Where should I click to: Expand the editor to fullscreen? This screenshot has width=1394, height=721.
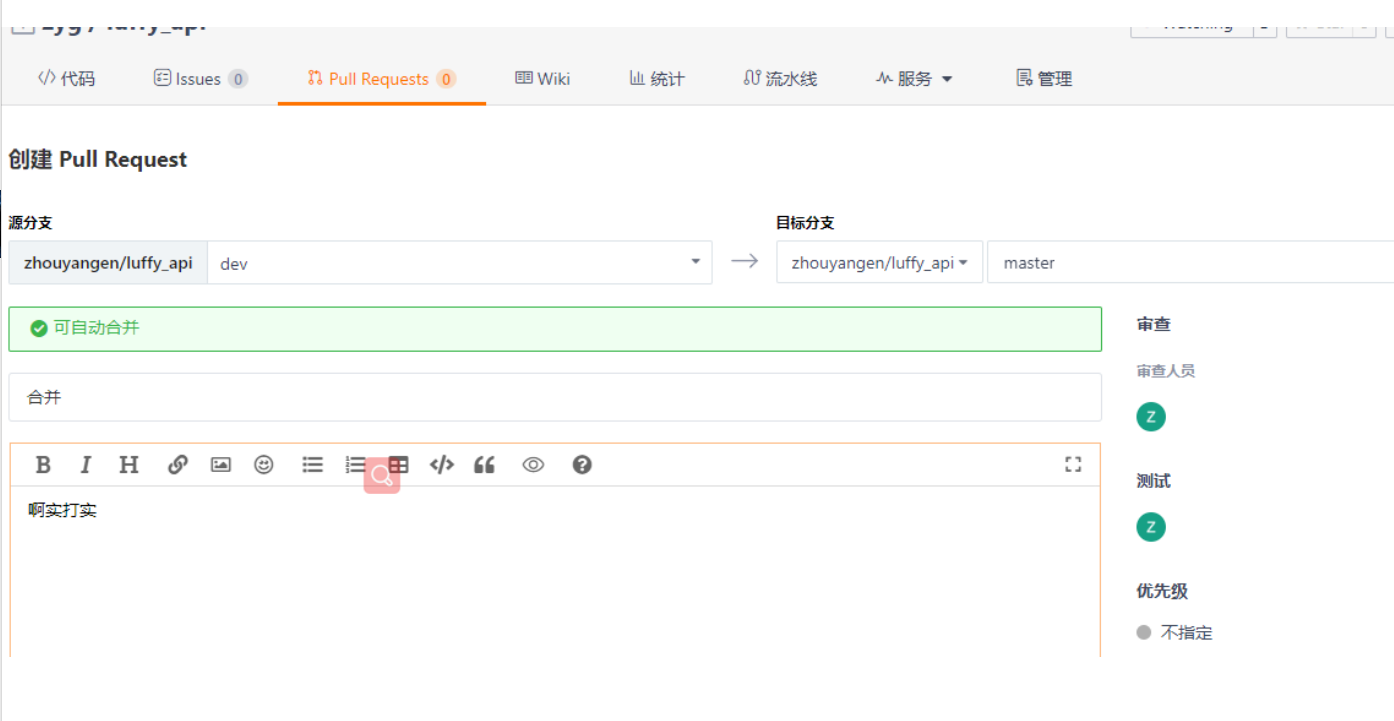point(1073,464)
